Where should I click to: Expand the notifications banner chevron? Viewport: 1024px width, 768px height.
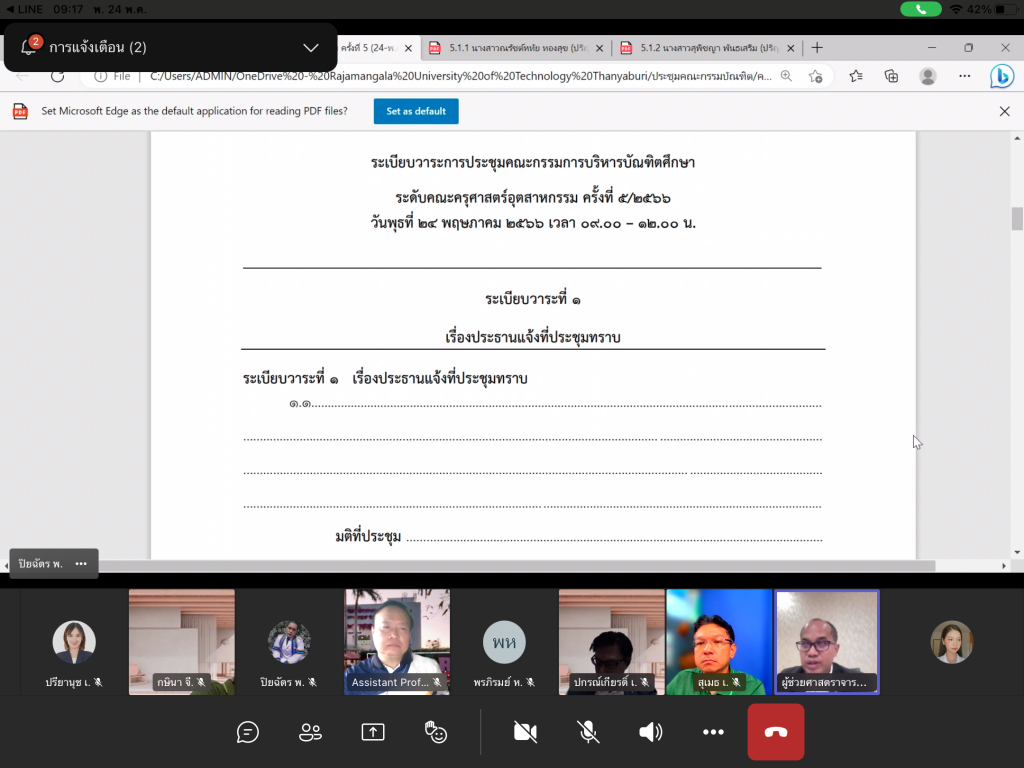click(x=311, y=48)
